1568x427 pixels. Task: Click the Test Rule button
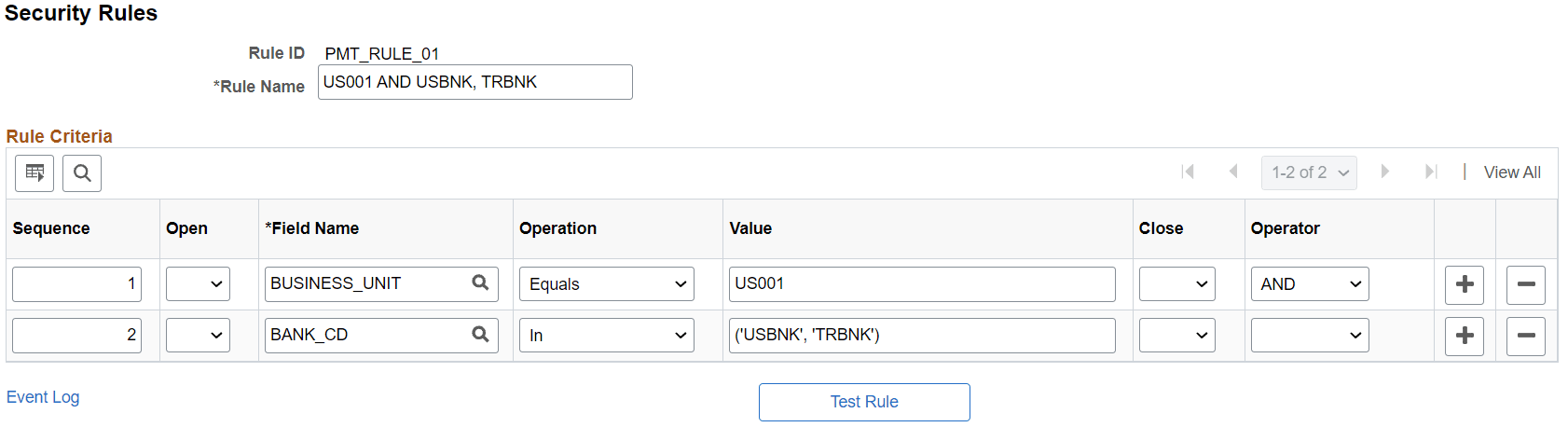pyautogui.click(x=863, y=402)
